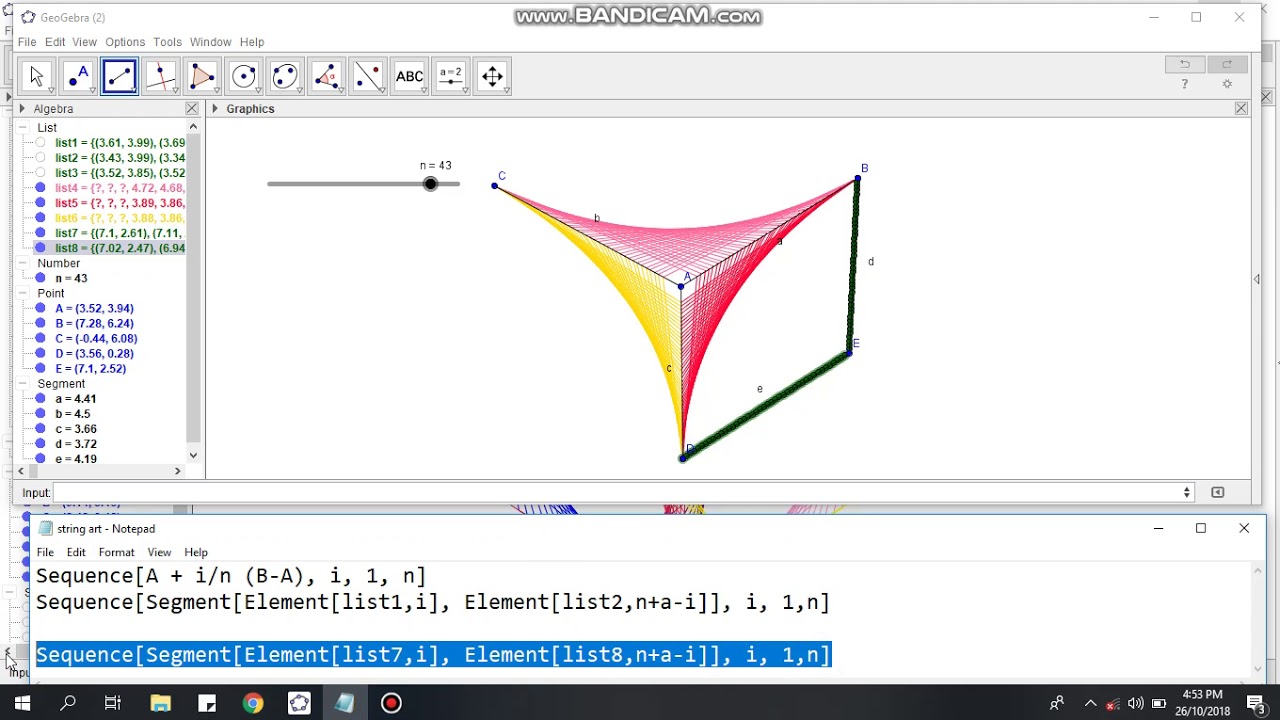
Task: Select the New Point tool
Action: click(78, 76)
